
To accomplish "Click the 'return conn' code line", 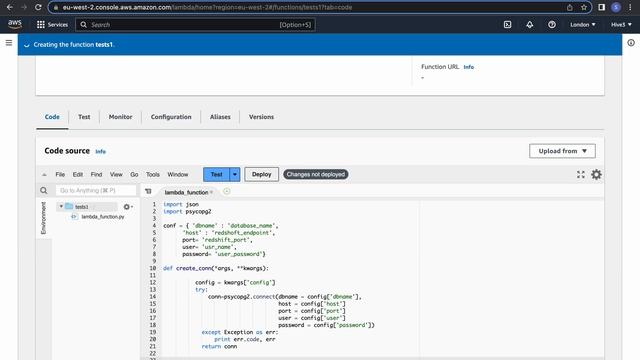I will (x=219, y=346).
